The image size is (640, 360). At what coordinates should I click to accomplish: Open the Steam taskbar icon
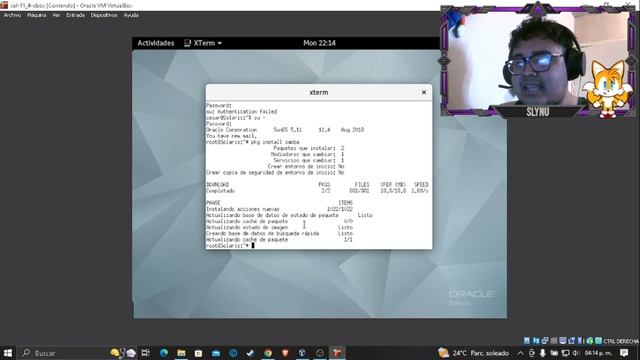point(250,353)
